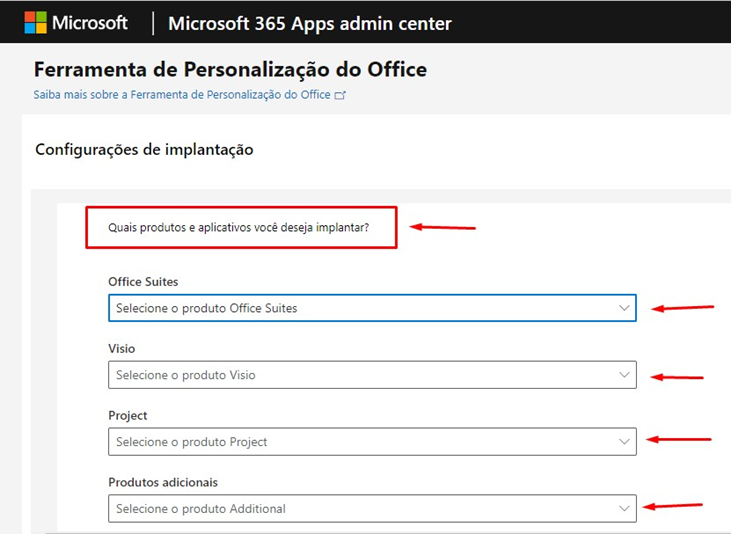Open the Selecione o produto Office Suites dropdown
Image resolution: width=731 pixels, height=534 pixels.
point(372,308)
